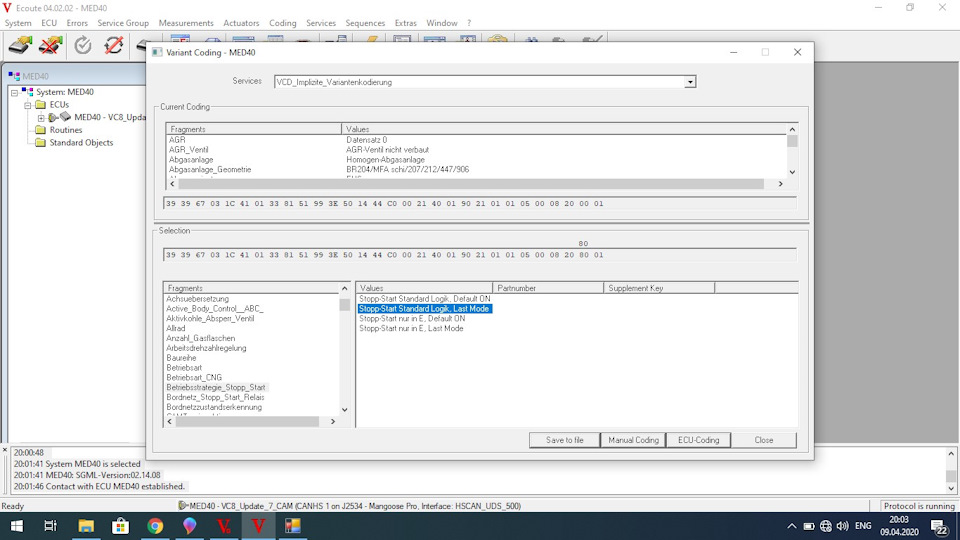Open Windows Start menu

click(x=17, y=526)
